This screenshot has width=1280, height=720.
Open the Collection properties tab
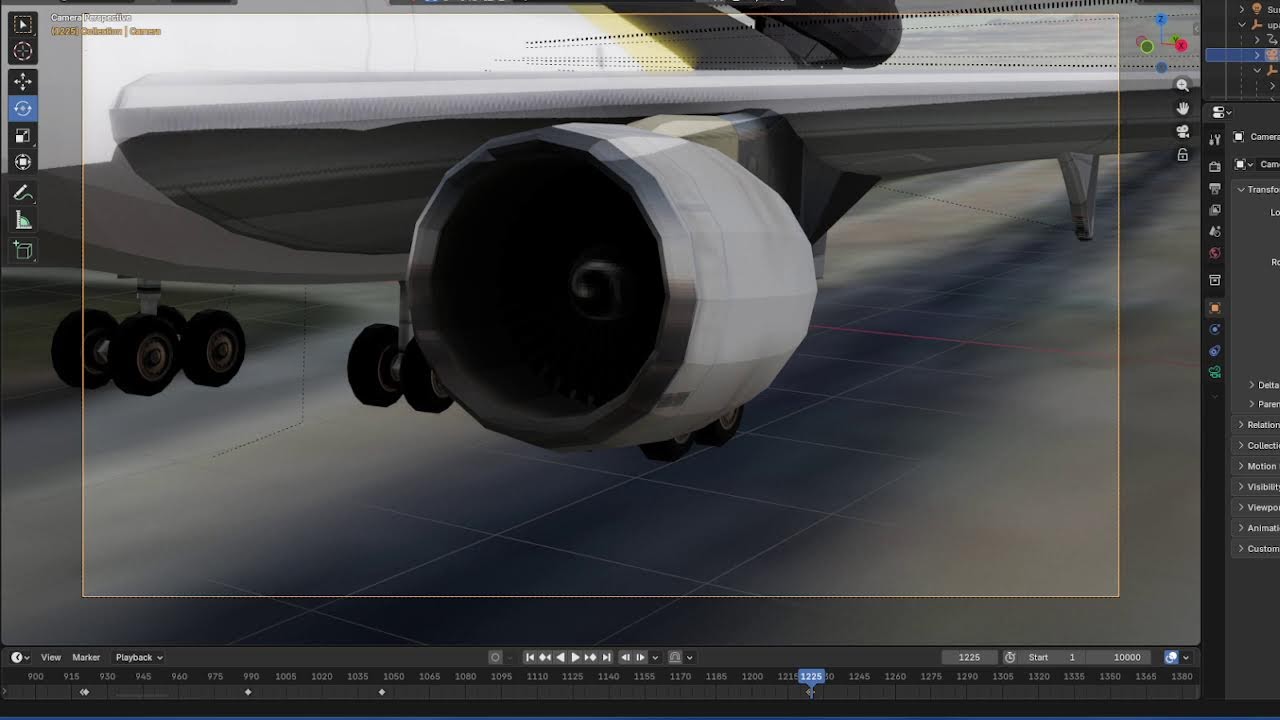pyautogui.click(x=1215, y=280)
